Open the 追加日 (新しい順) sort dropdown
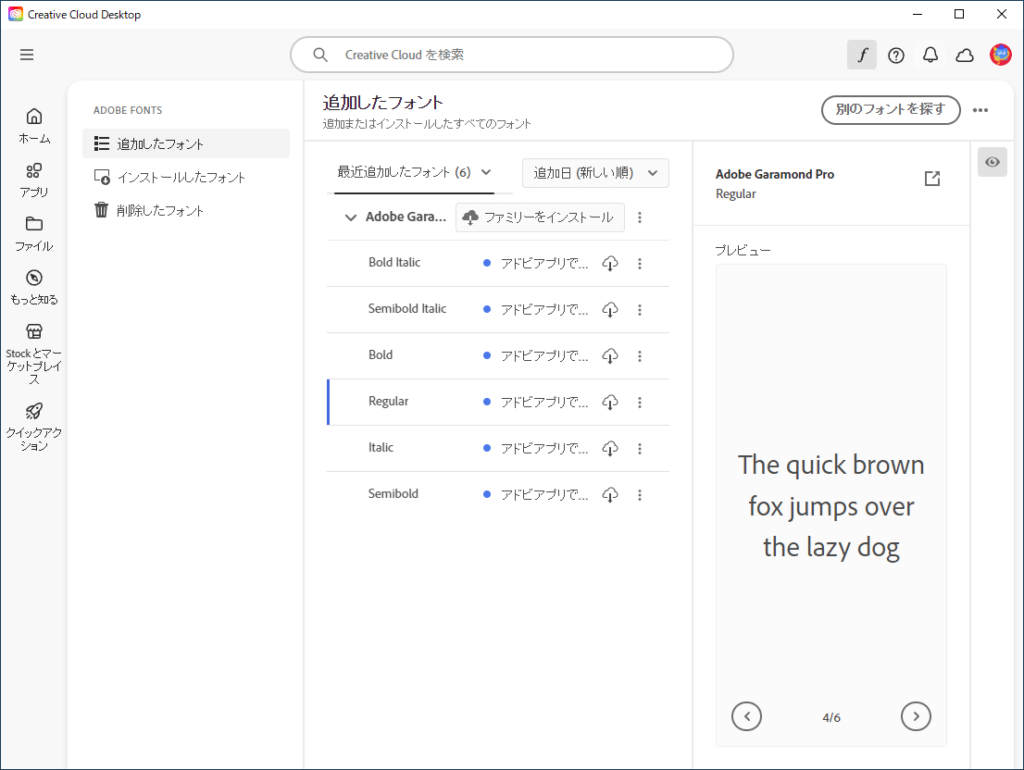 tap(596, 173)
